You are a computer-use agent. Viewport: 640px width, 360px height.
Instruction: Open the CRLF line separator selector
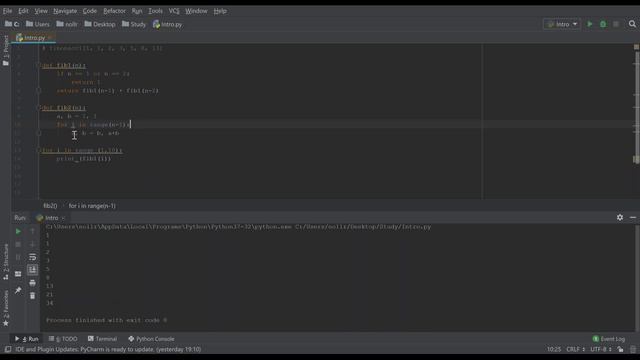(x=576, y=349)
